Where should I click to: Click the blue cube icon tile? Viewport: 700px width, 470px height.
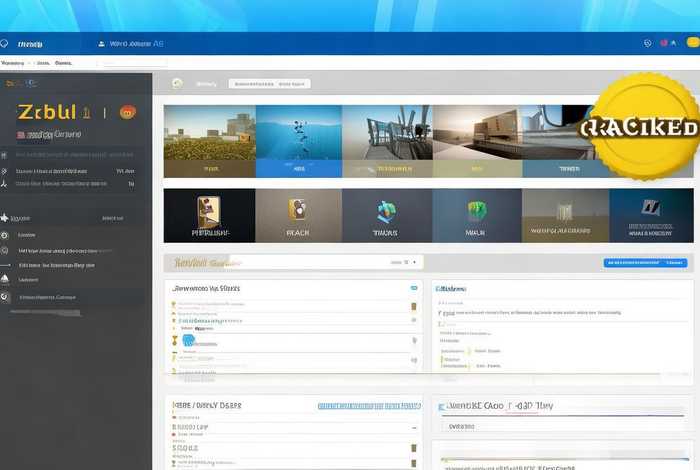coord(387,210)
